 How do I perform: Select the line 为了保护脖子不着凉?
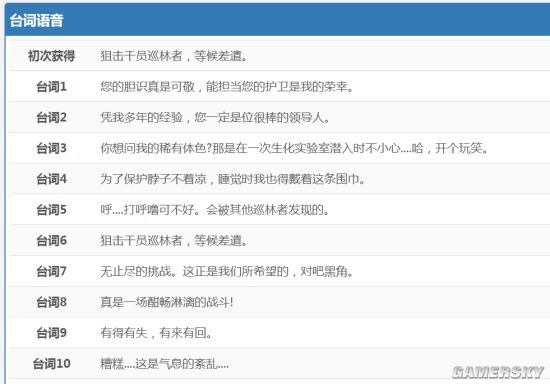point(233,179)
